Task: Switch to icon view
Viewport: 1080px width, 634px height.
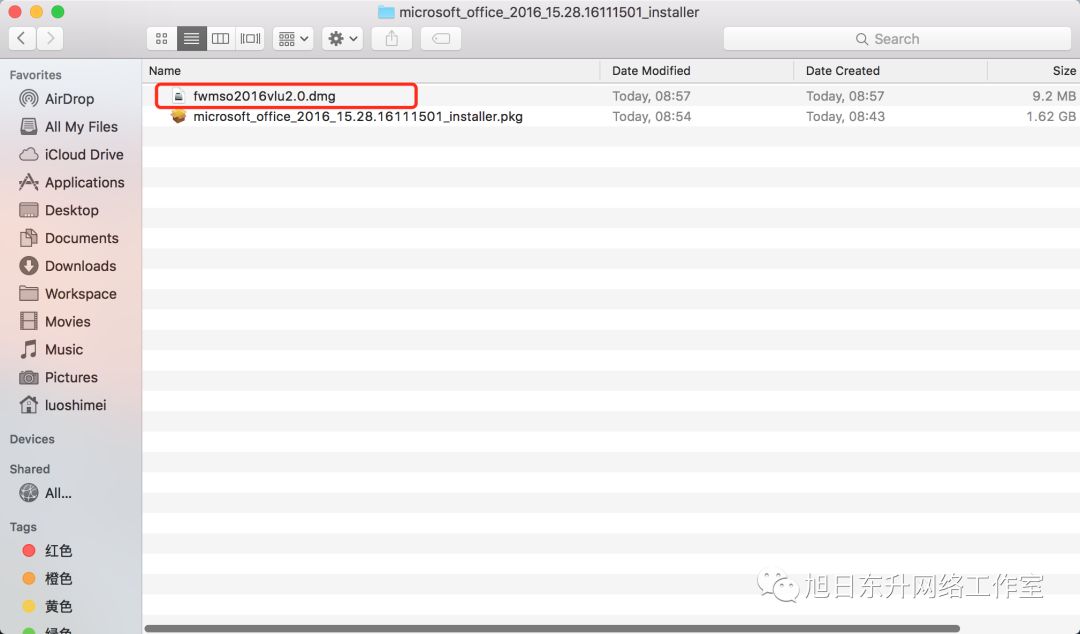Action: [x=162, y=39]
